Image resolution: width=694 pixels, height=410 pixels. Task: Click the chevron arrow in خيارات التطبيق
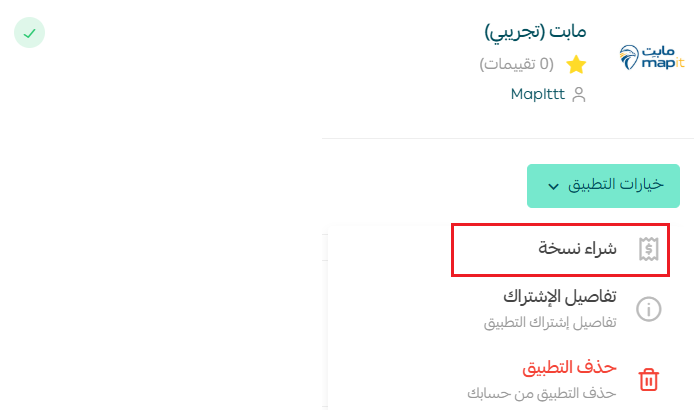point(553,186)
